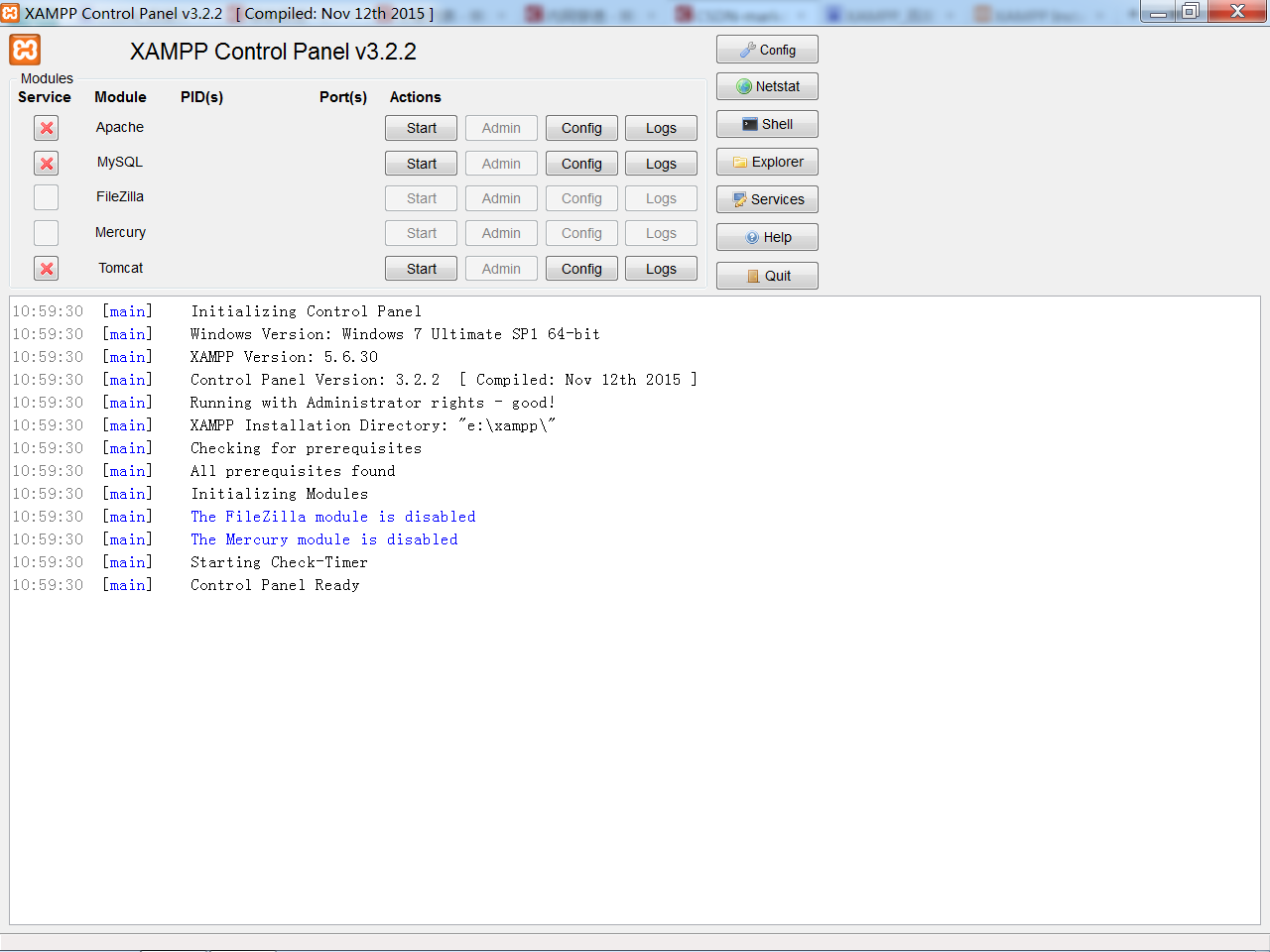Quit the XAMPP Control Panel
Image resolution: width=1270 pixels, height=952 pixels.
(767, 276)
